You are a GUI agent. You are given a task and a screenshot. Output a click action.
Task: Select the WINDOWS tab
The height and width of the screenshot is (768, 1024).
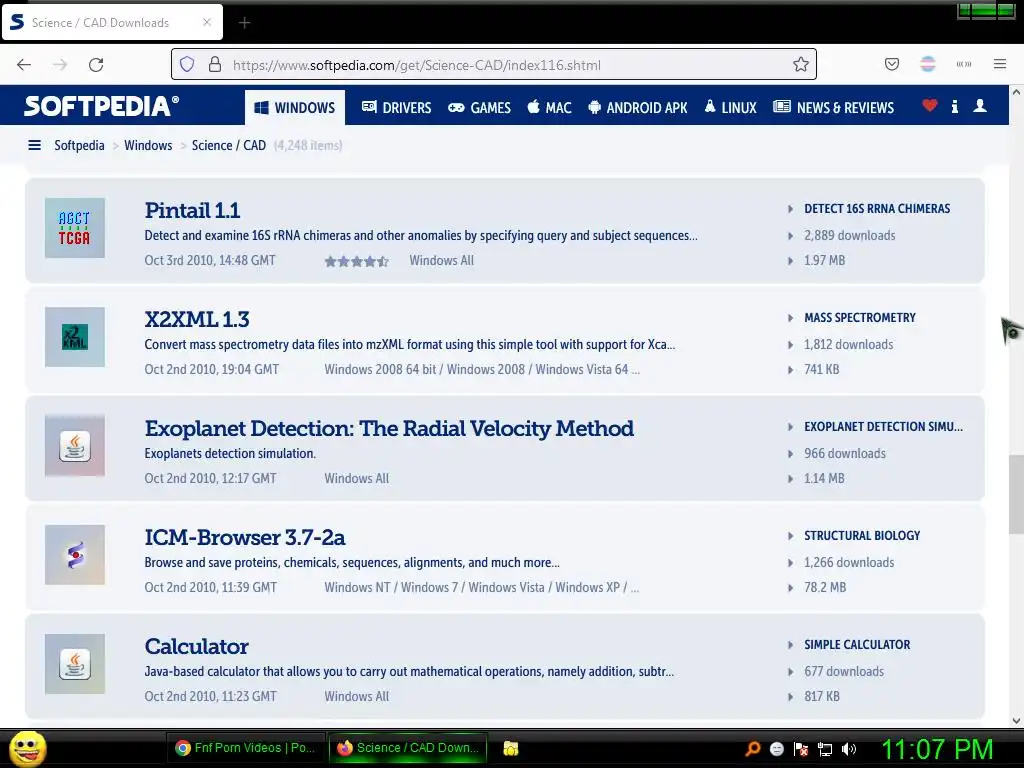[x=295, y=108]
